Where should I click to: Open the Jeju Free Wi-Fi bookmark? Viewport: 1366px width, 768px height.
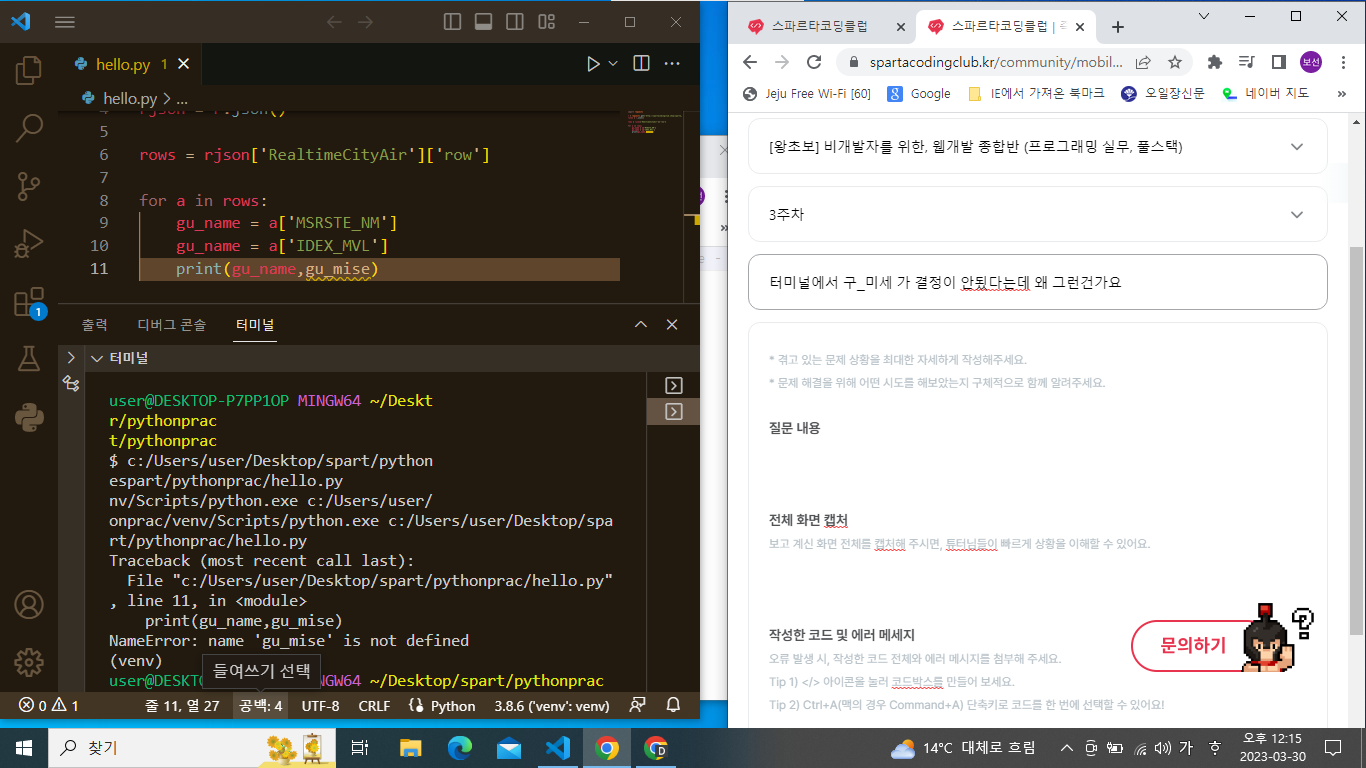pyautogui.click(x=807, y=93)
